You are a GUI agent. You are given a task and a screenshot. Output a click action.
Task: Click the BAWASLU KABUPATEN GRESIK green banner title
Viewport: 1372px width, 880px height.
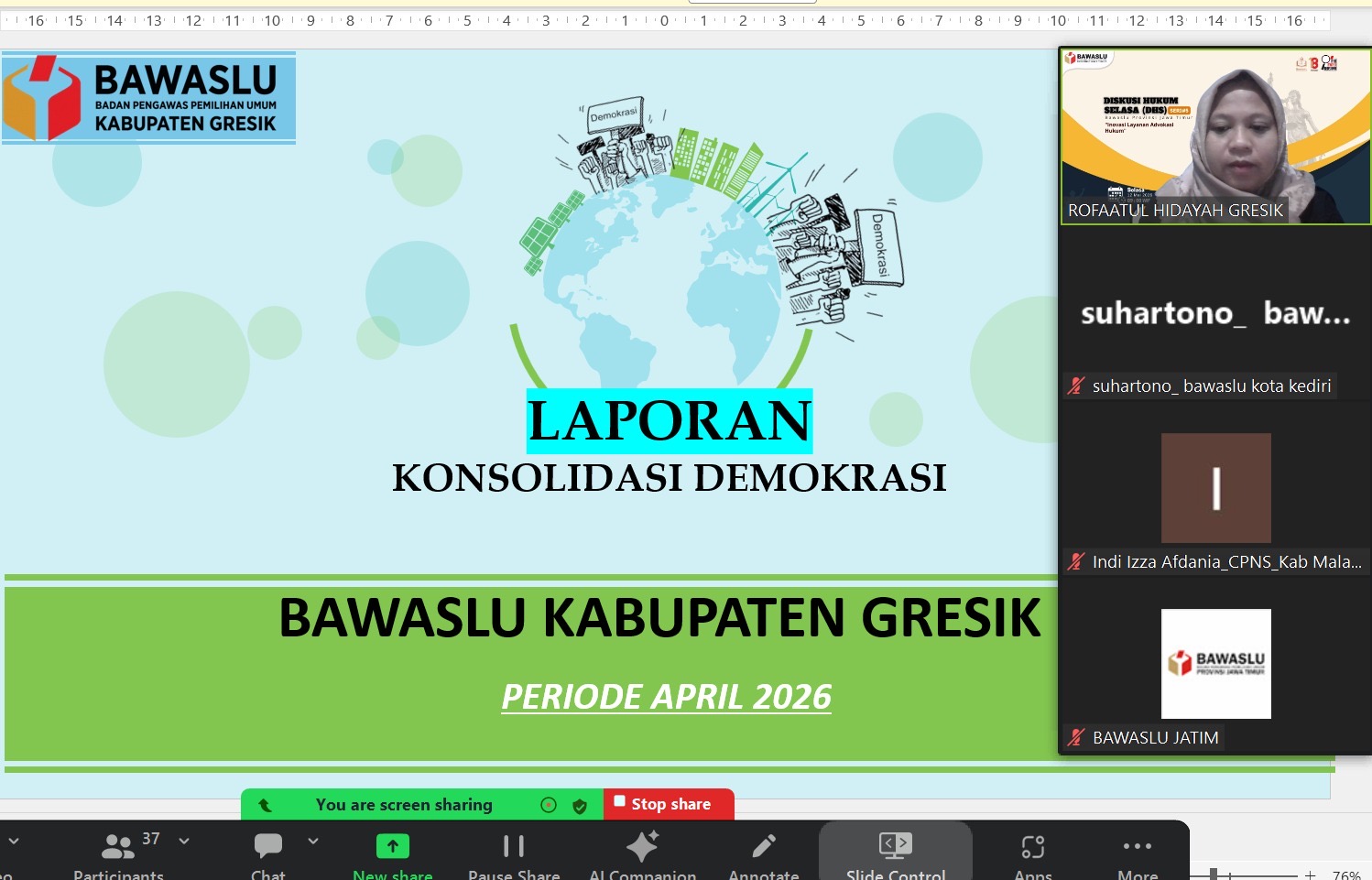(x=659, y=617)
